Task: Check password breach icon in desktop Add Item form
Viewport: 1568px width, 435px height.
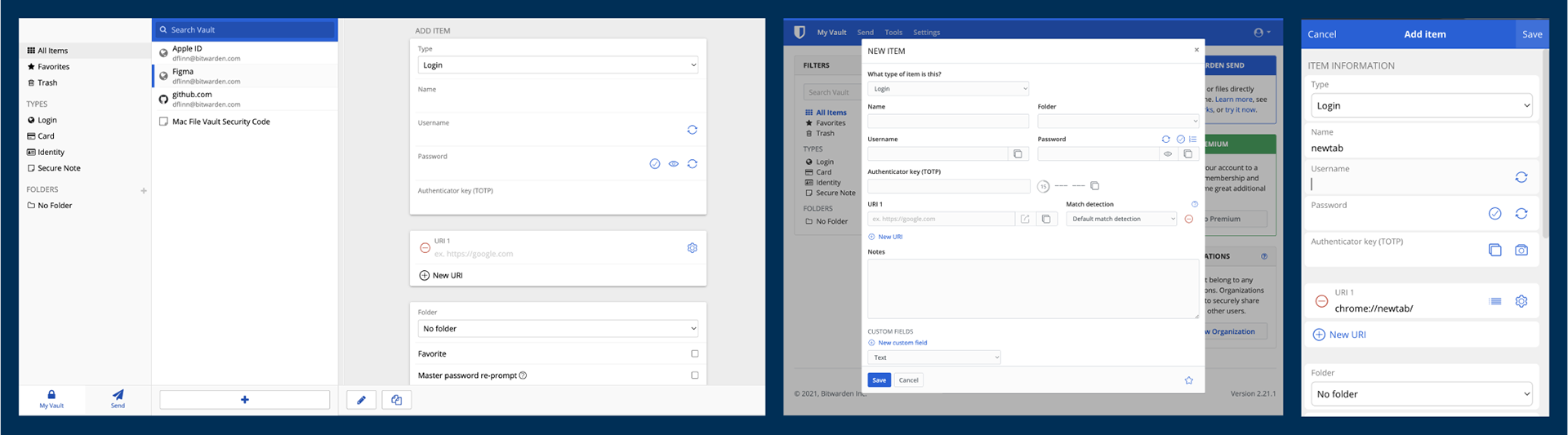Action: pos(654,164)
